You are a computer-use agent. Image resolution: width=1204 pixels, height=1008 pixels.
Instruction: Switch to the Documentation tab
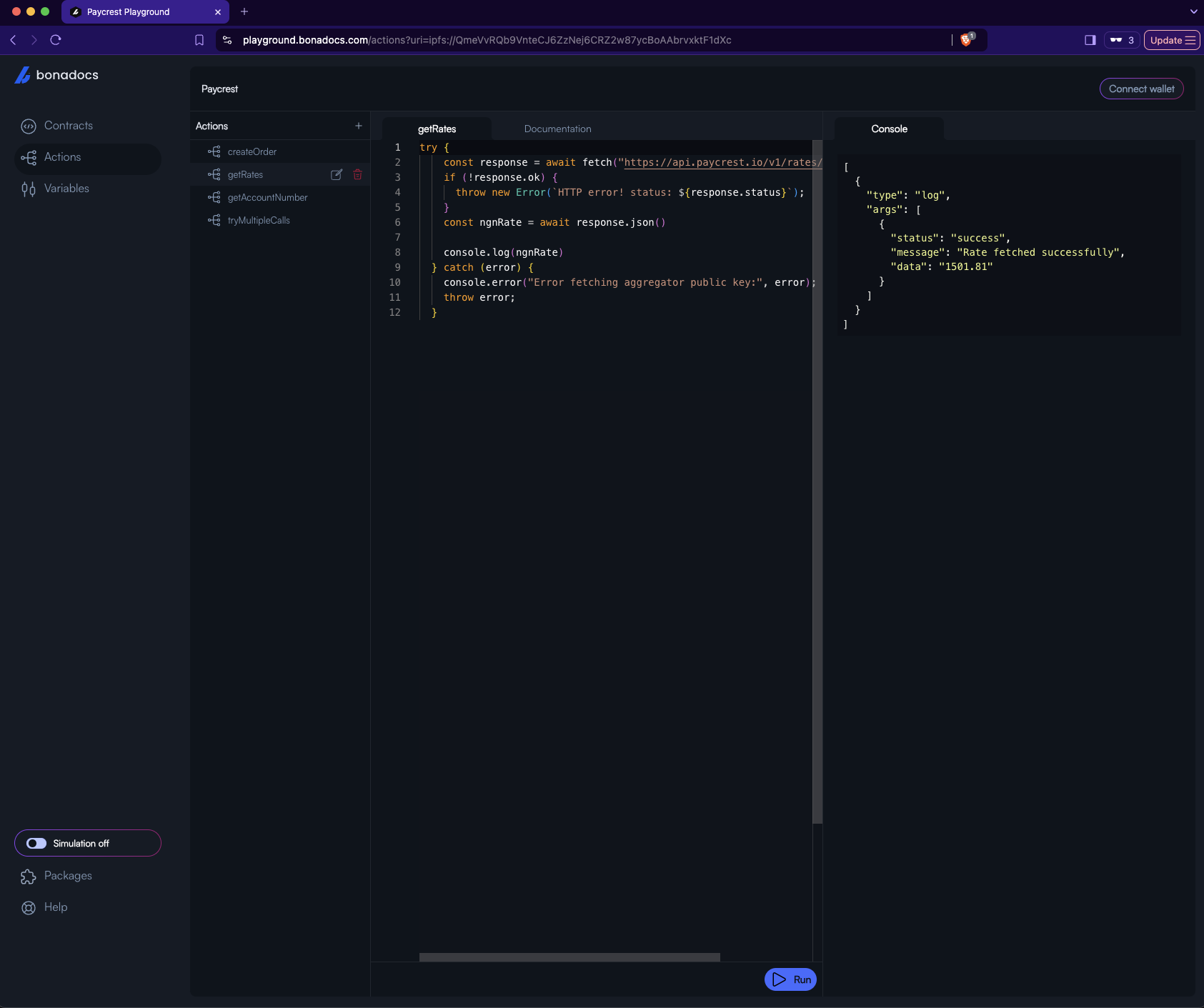point(558,129)
